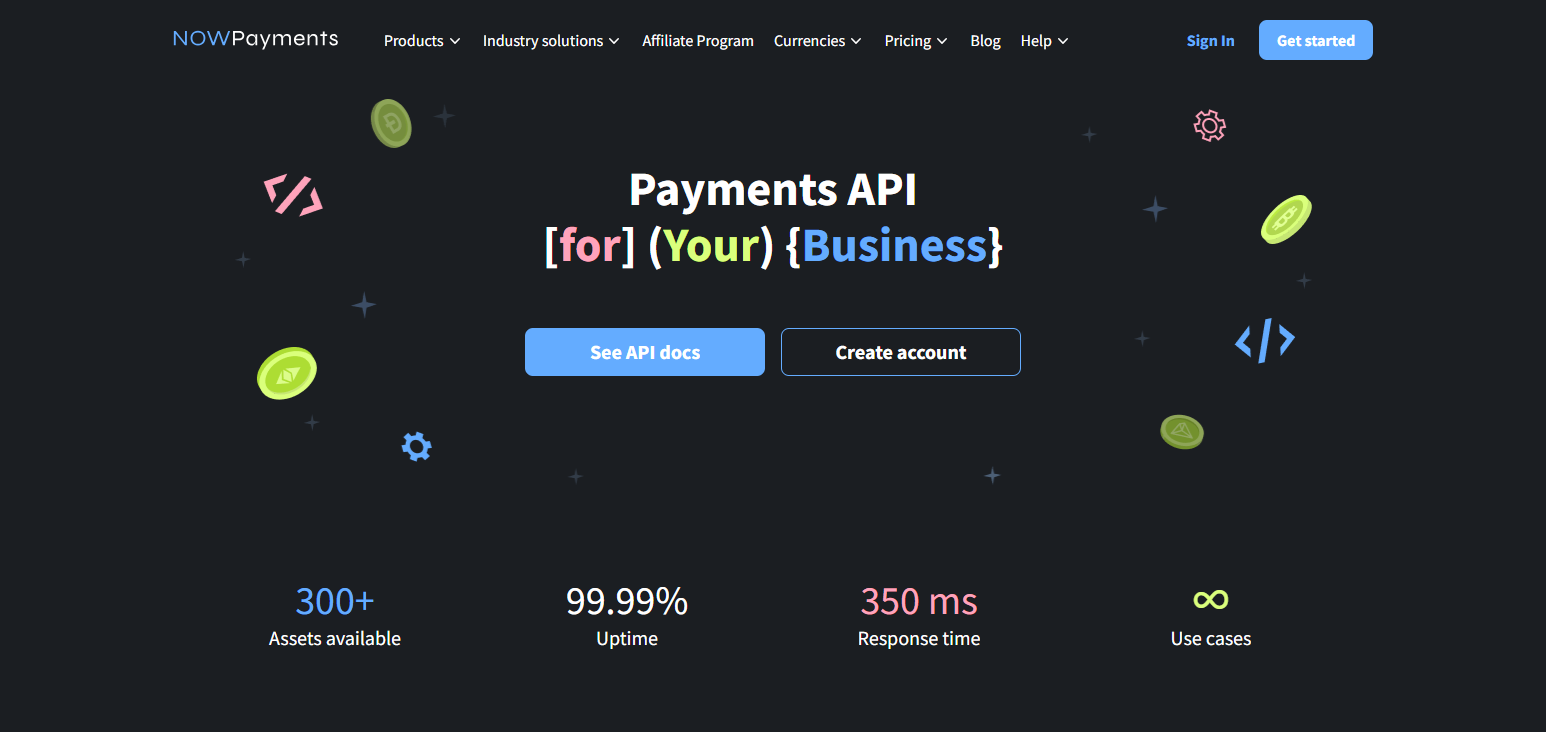Click the "Uptime" label
Screen dimensions: 1546x732
pos(627,639)
